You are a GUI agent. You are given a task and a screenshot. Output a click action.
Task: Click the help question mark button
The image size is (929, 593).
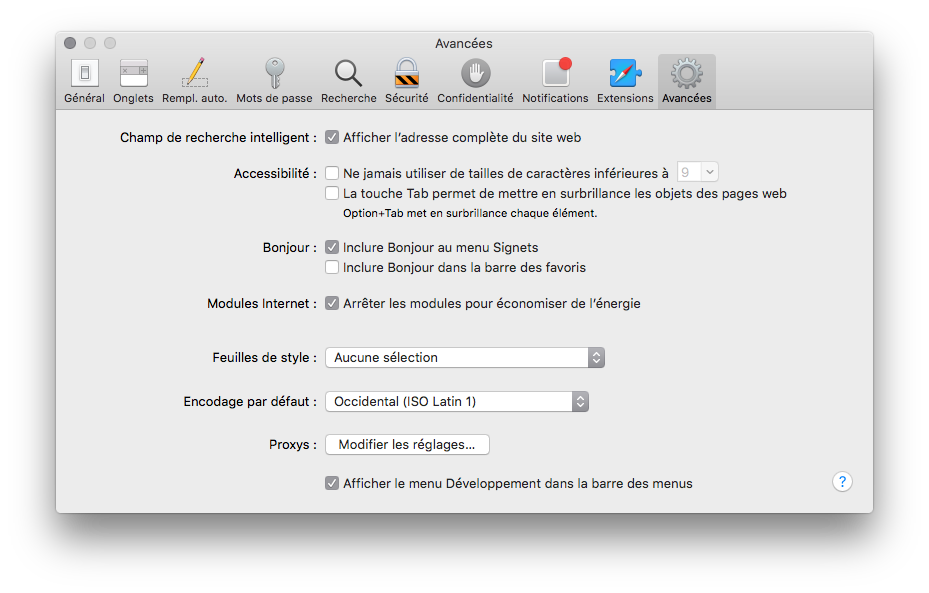842,482
